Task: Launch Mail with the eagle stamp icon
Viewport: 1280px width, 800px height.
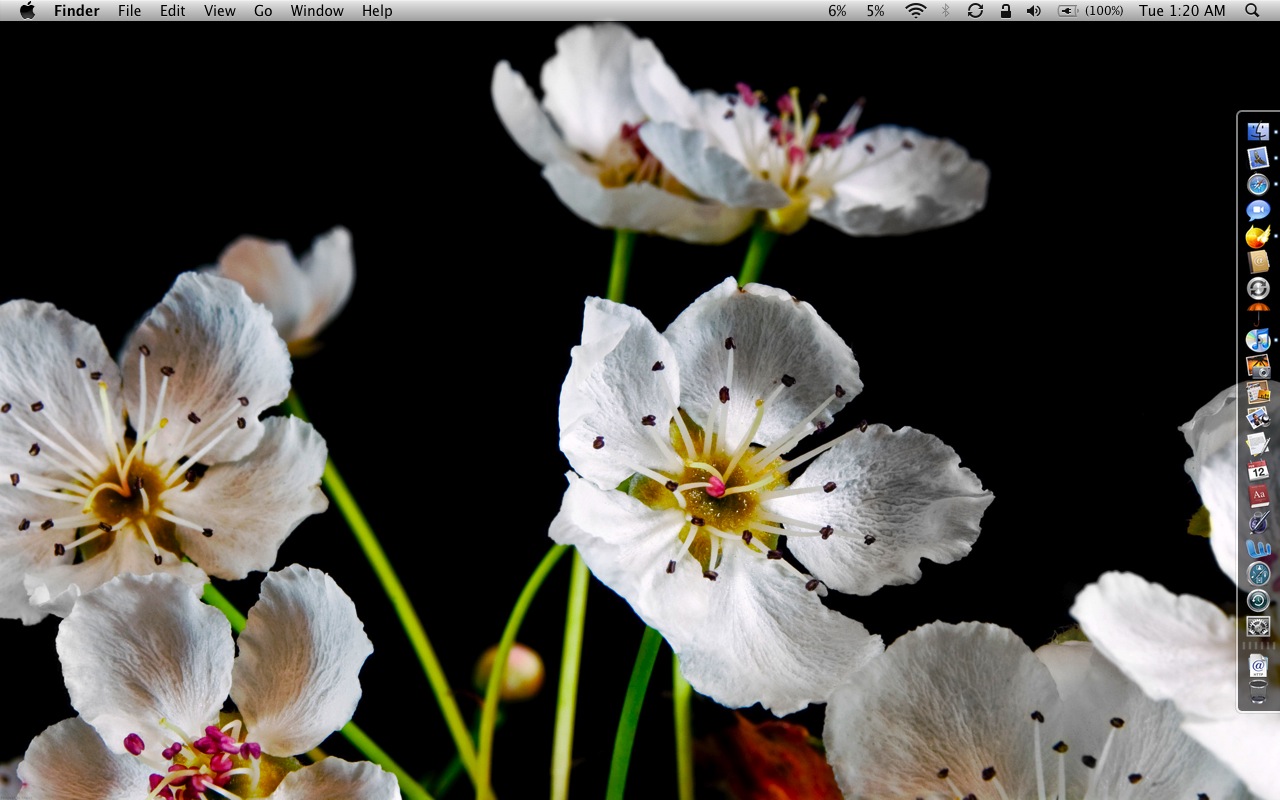Action: (x=1258, y=158)
